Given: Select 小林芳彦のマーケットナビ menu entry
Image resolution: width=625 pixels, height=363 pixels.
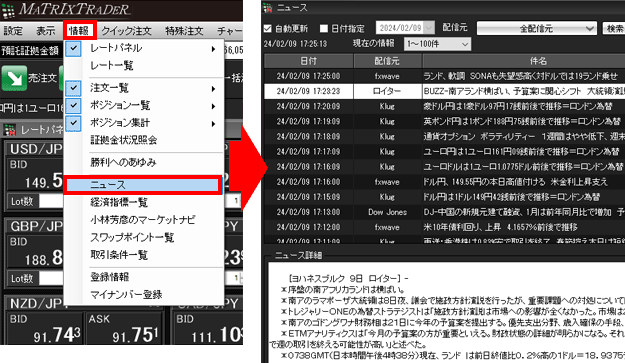Looking at the screenshot, I should pyautogui.click(x=143, y=220).
